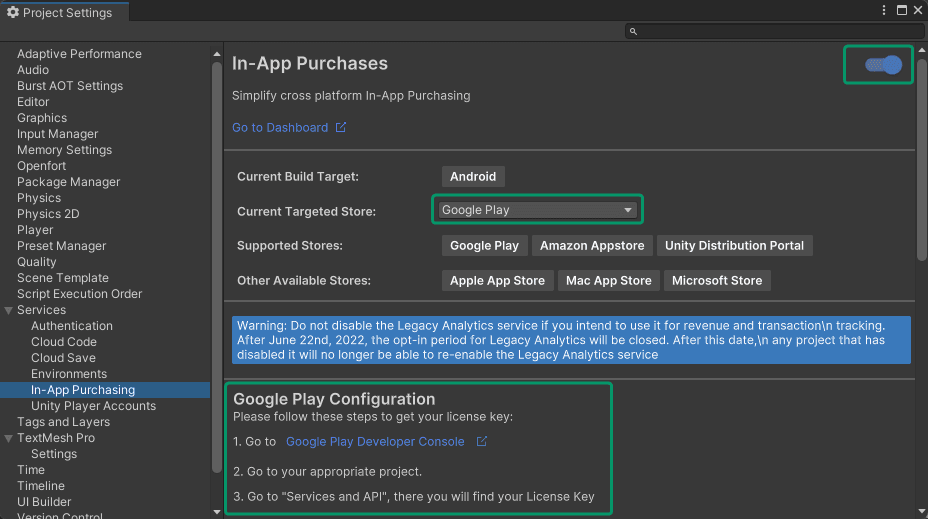Select UI Builder settings
This screenshot has width=928, height=519.
[44, 501]
